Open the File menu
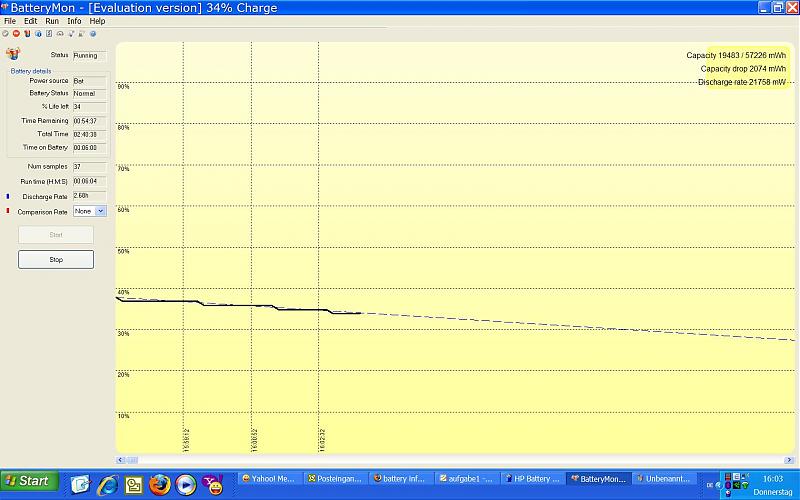Viewport: 800px width, 500px height. tap(10, 21)
